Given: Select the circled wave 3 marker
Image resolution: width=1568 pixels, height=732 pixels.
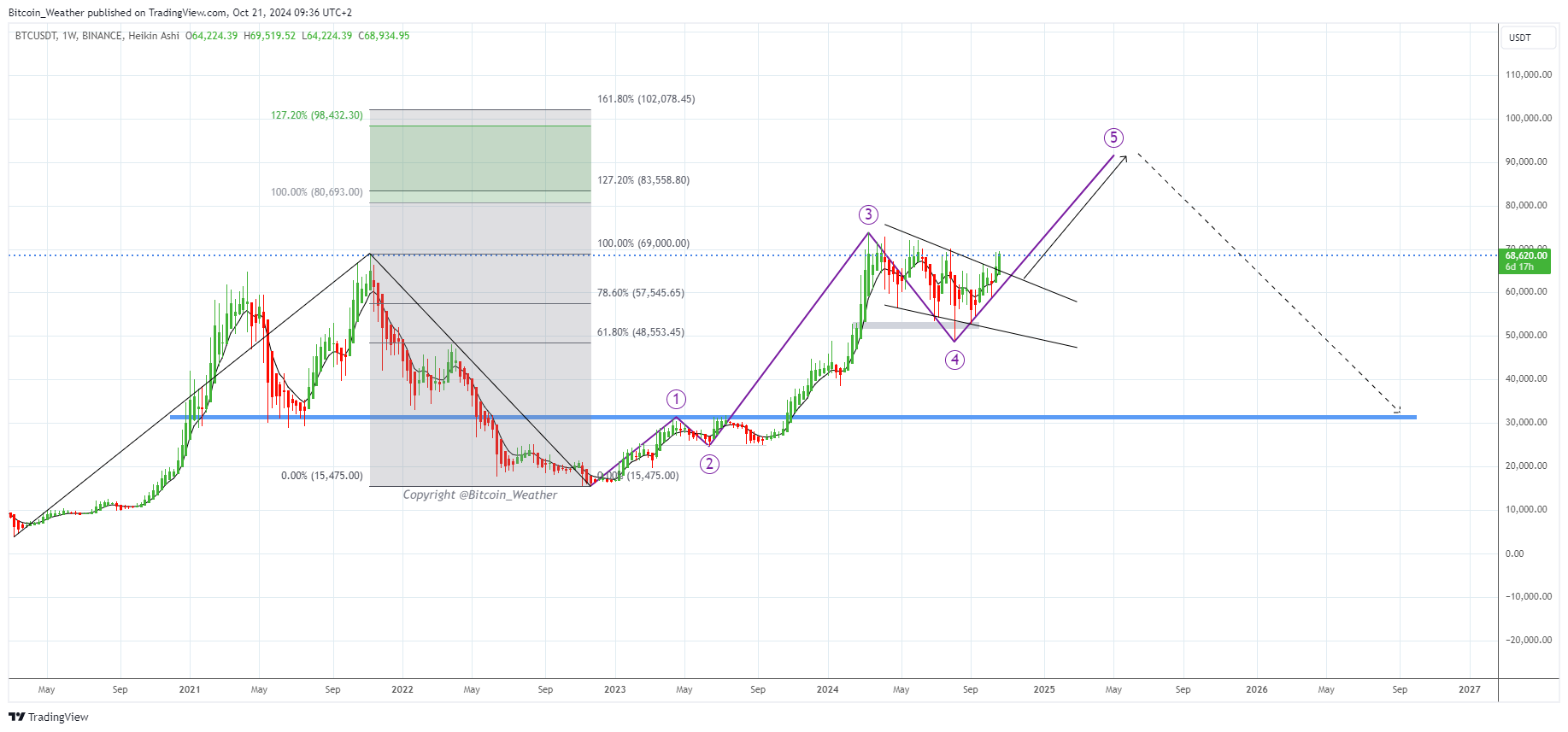Looking at the screenshot, I should click(868, 214).
